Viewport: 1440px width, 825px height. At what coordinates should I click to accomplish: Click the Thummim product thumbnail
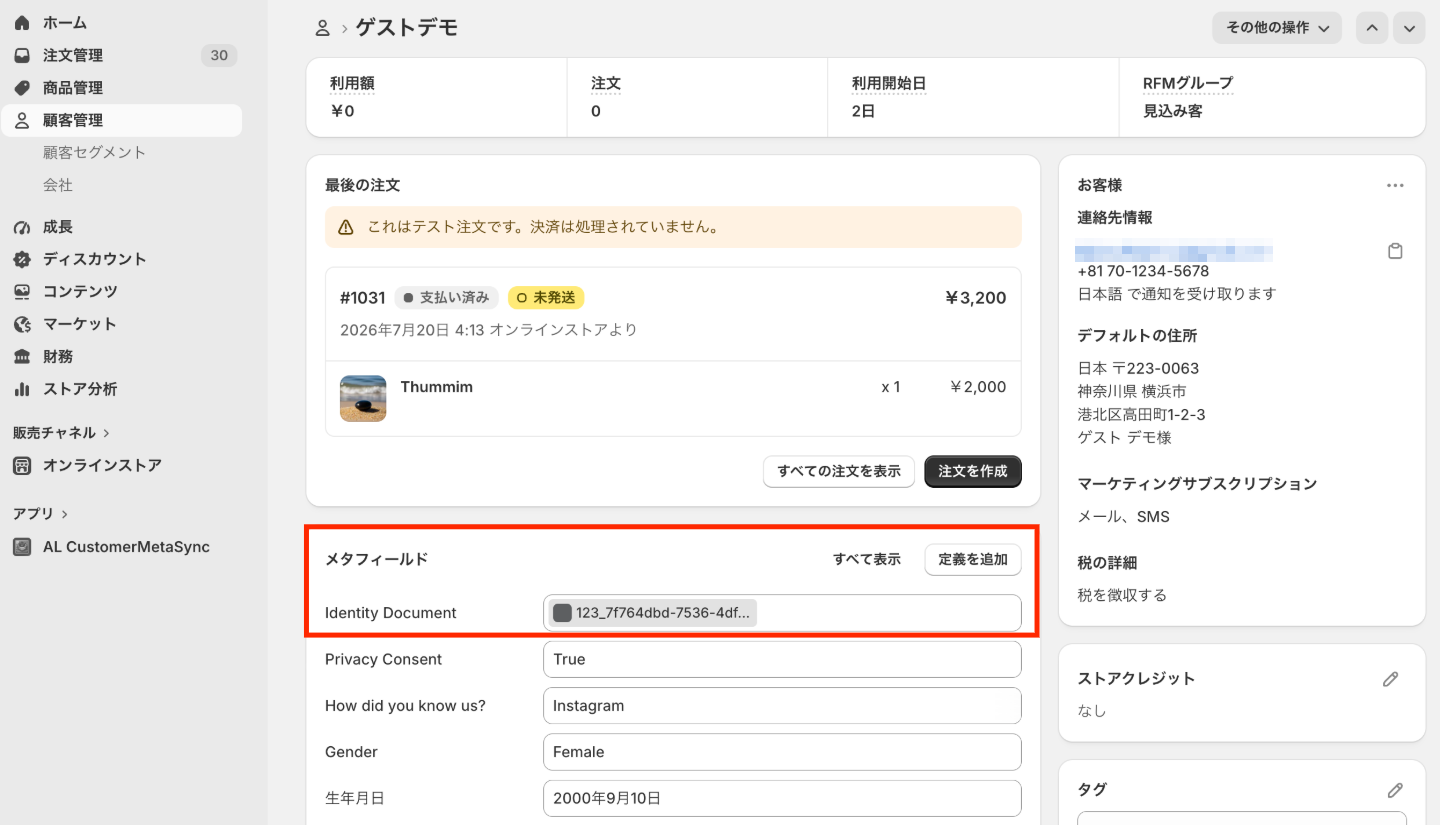[x=363, y=398]
